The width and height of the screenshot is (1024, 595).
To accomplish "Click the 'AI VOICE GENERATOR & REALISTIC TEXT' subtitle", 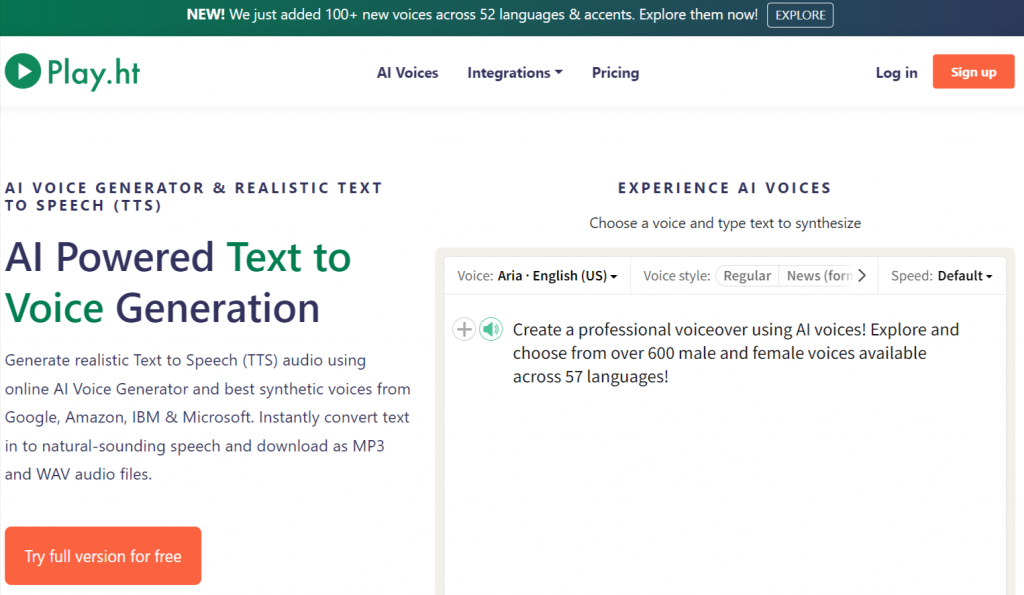I will 193,197.
